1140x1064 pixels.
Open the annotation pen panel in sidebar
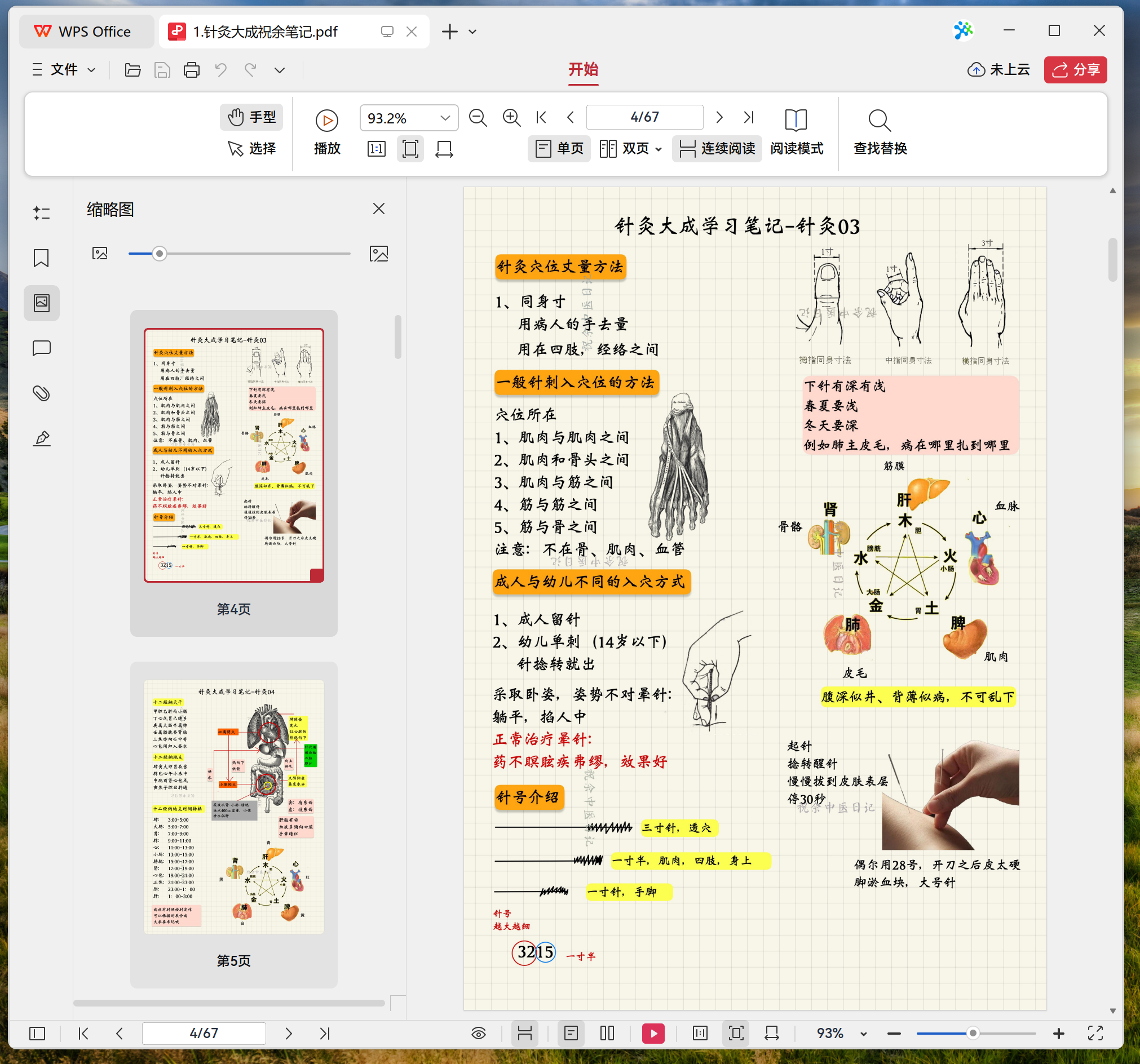coord(41,438)
